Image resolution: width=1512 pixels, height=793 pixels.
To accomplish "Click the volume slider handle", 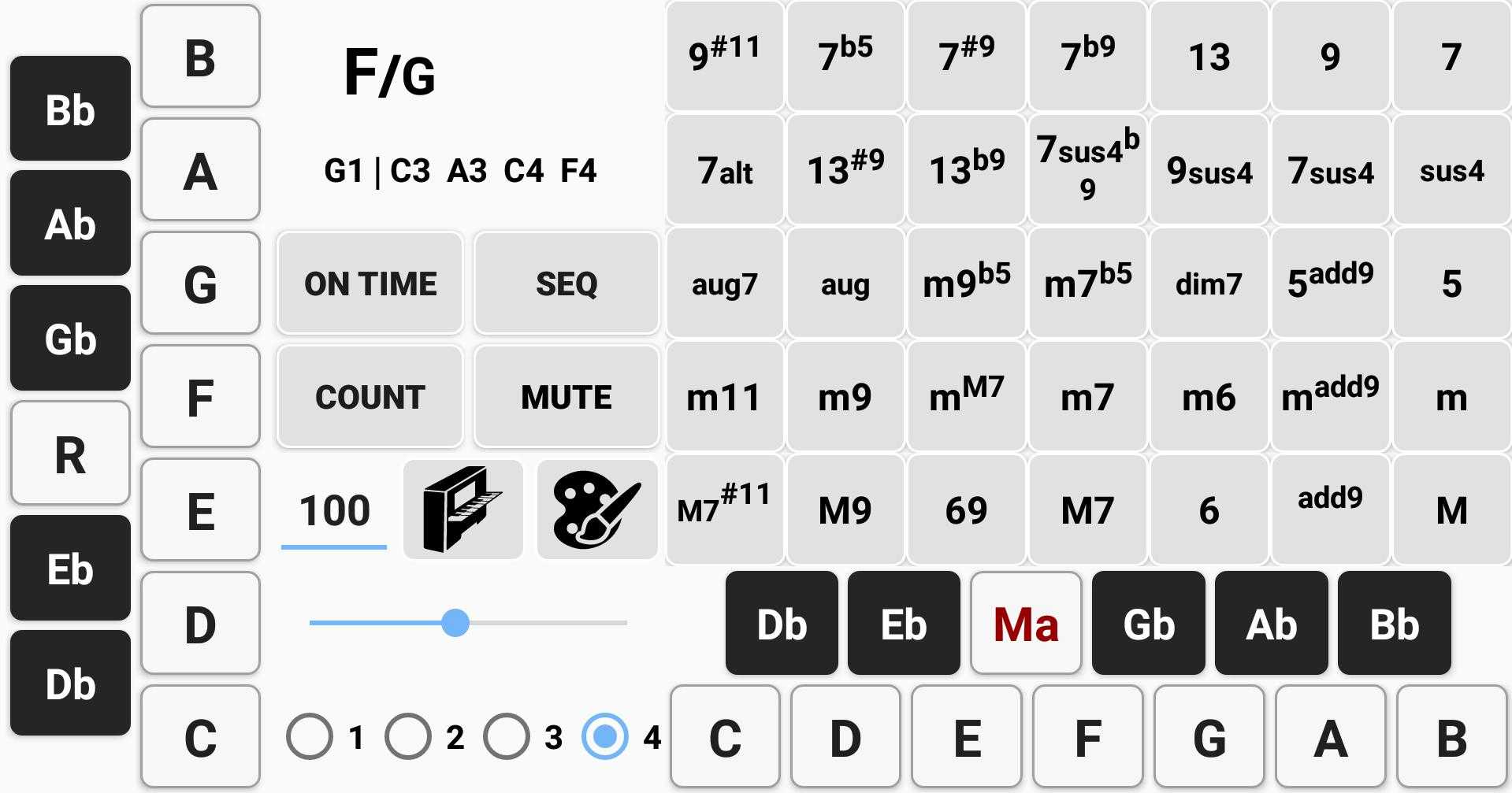I will pos(455,622).
